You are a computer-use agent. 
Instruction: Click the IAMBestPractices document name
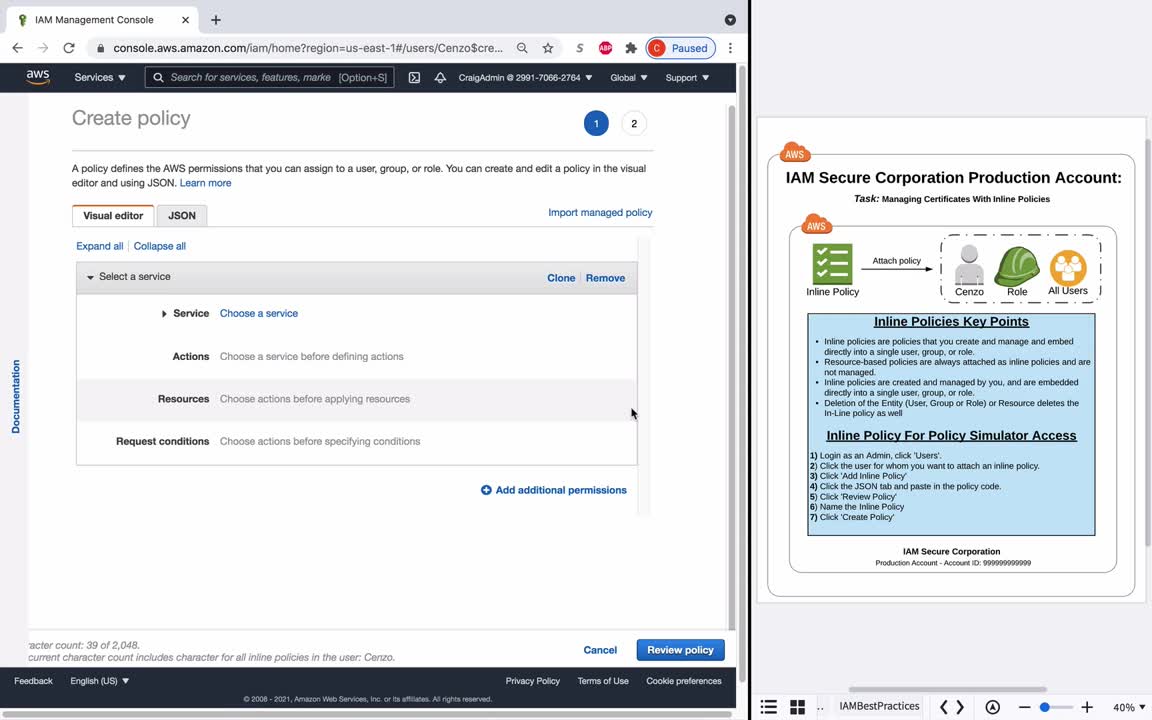(879, 706)
